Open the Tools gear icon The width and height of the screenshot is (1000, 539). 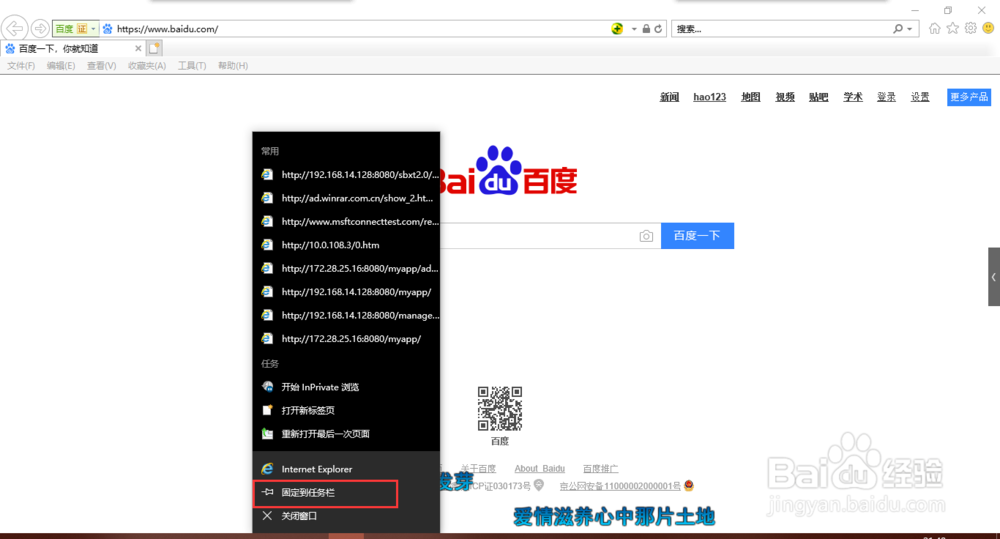[971, 28]
